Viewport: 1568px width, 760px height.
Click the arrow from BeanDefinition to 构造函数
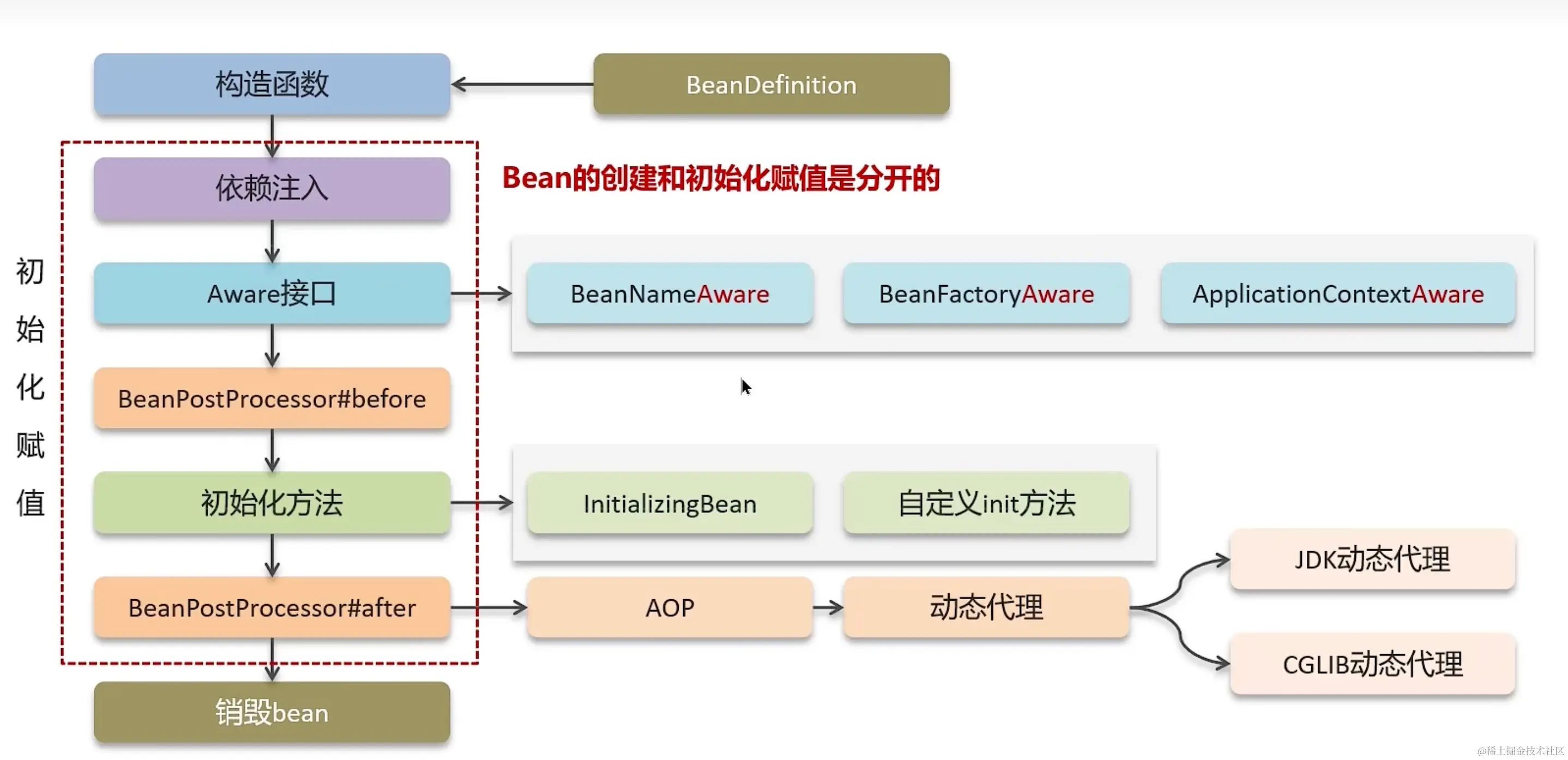pyautogui.click(x=522, y=85)
